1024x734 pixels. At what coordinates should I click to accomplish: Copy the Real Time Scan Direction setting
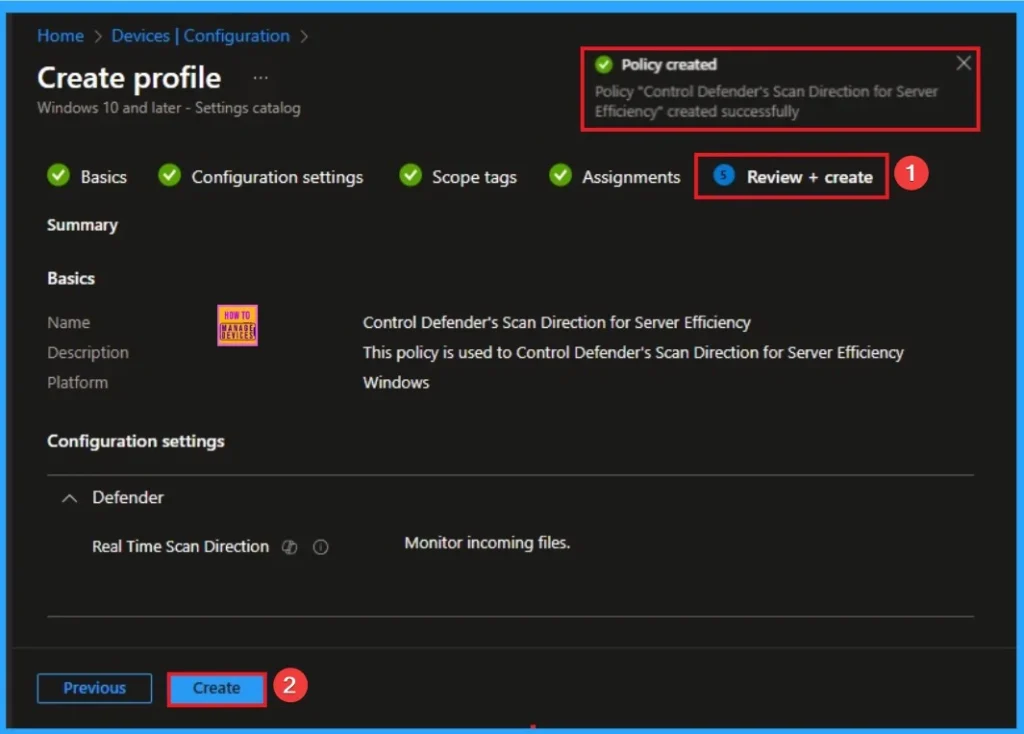(x=289, y=547)
